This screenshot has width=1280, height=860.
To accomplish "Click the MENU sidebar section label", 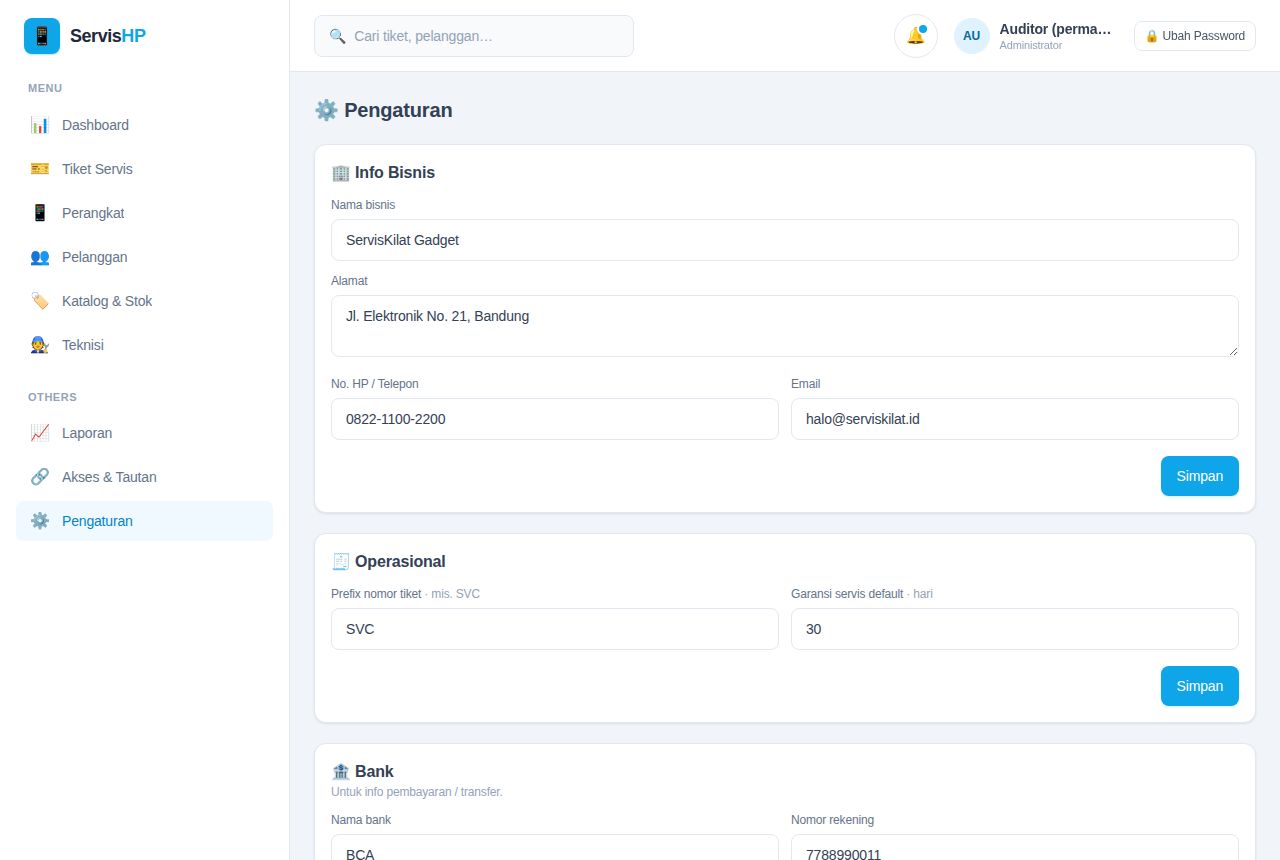I will click(x=45, y=88).
